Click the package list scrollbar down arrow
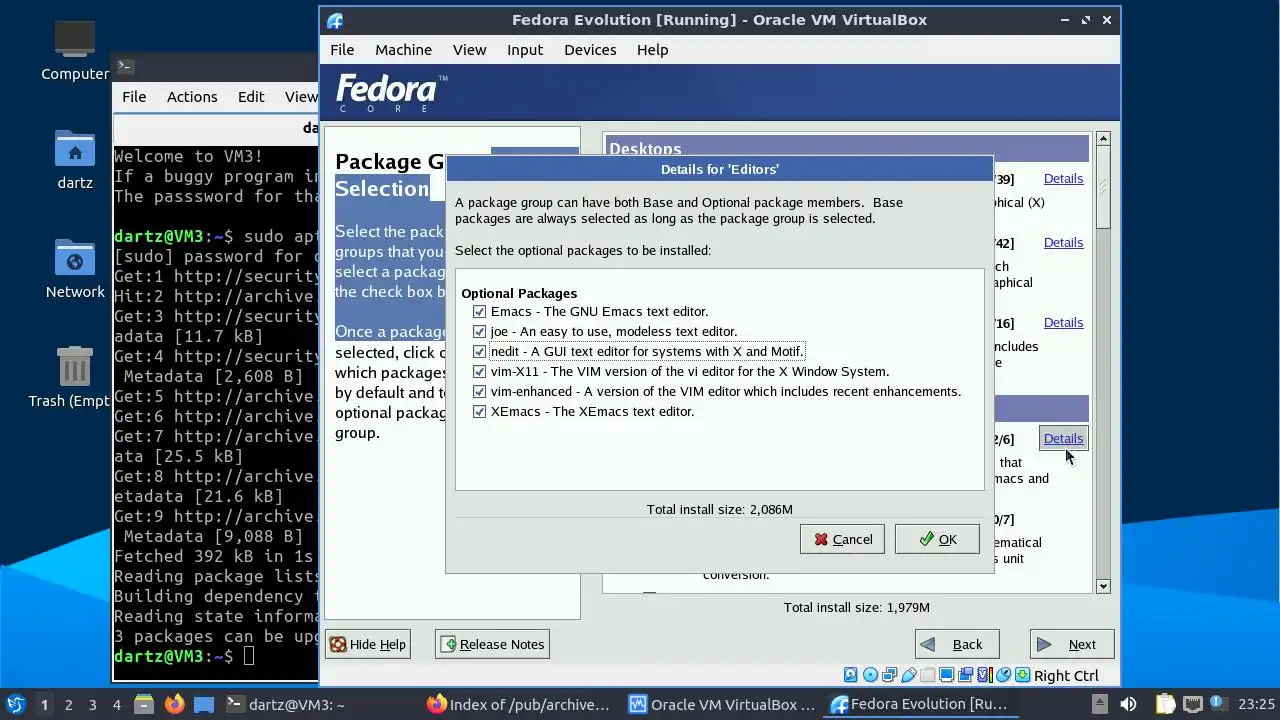The image size is (1280, 720). 1103,587
